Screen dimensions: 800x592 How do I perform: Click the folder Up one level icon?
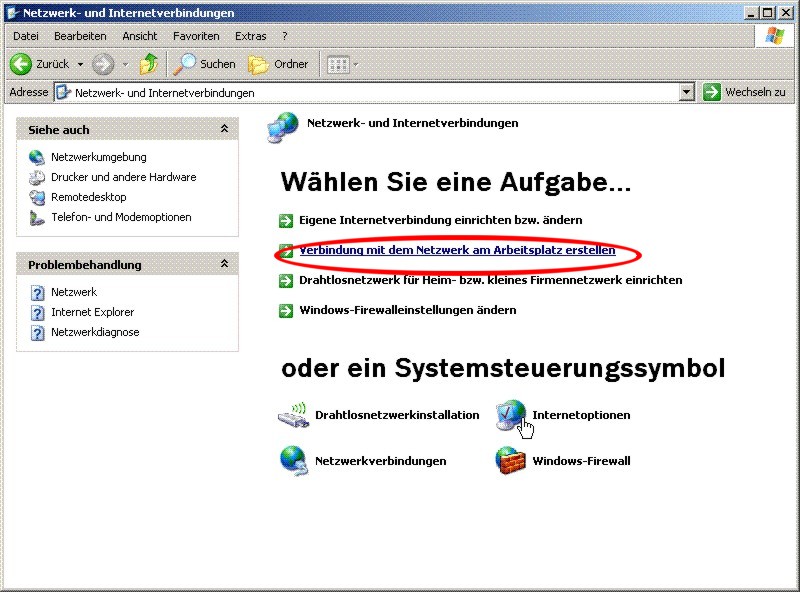coord(149,64)
